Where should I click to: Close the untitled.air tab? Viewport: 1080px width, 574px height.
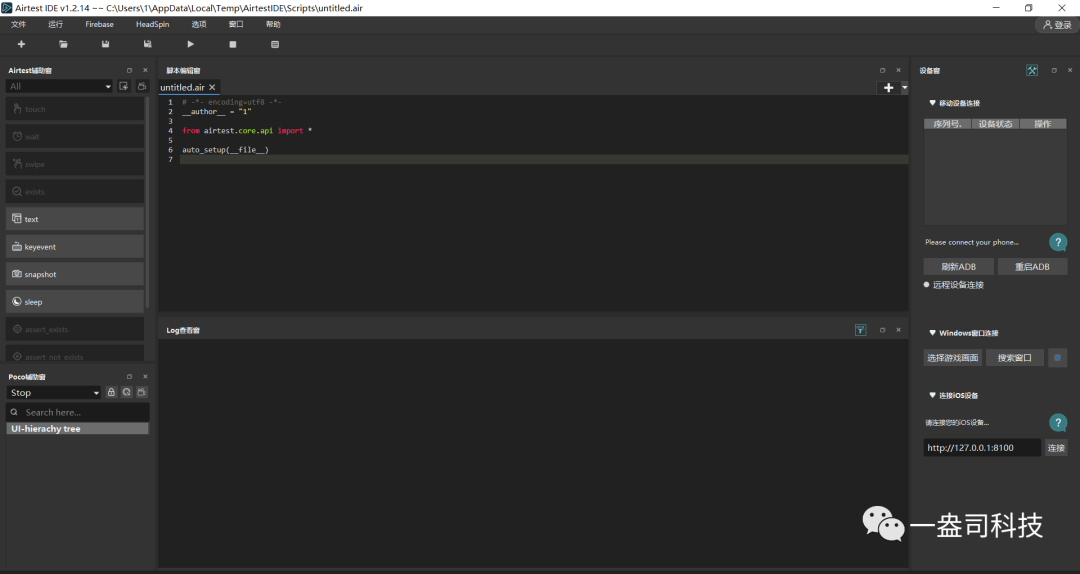pos(212,88)
